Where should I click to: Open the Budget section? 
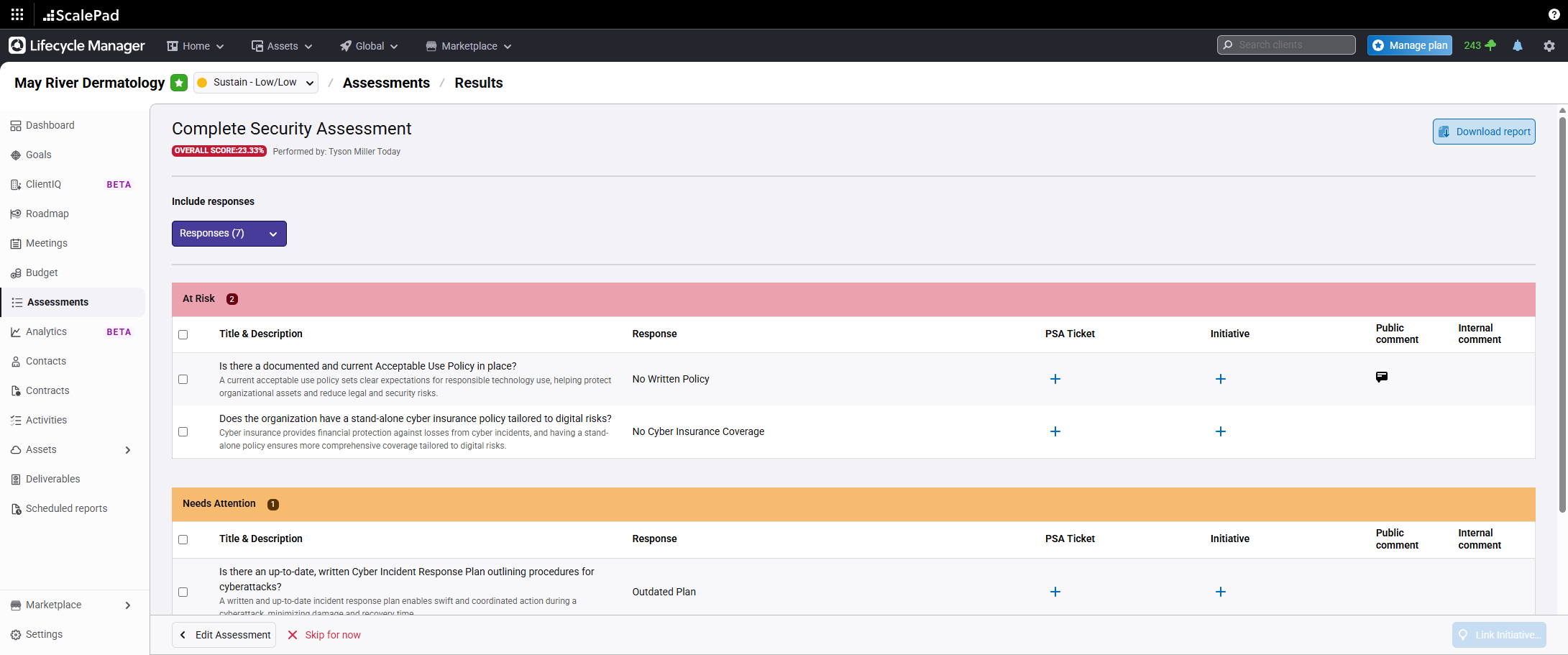click(42, 272)
